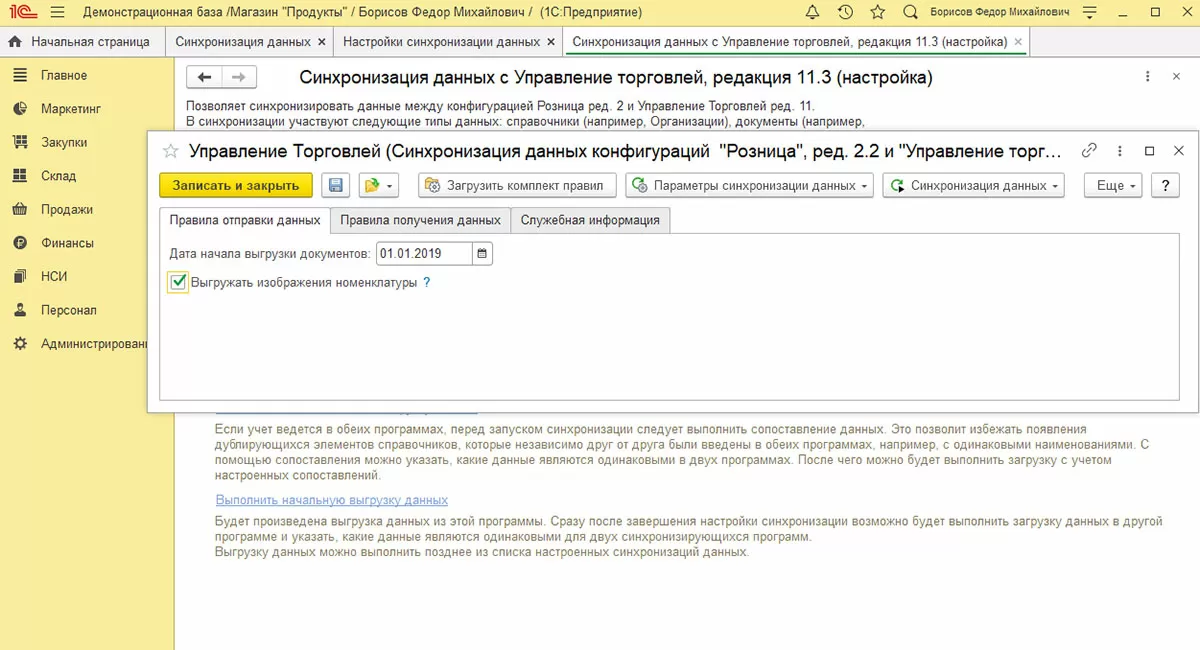Screen dimensions: 1200x650
Task: Open background page vertical dots menu
Action: pyautogui.click(x=1146, y=77)
